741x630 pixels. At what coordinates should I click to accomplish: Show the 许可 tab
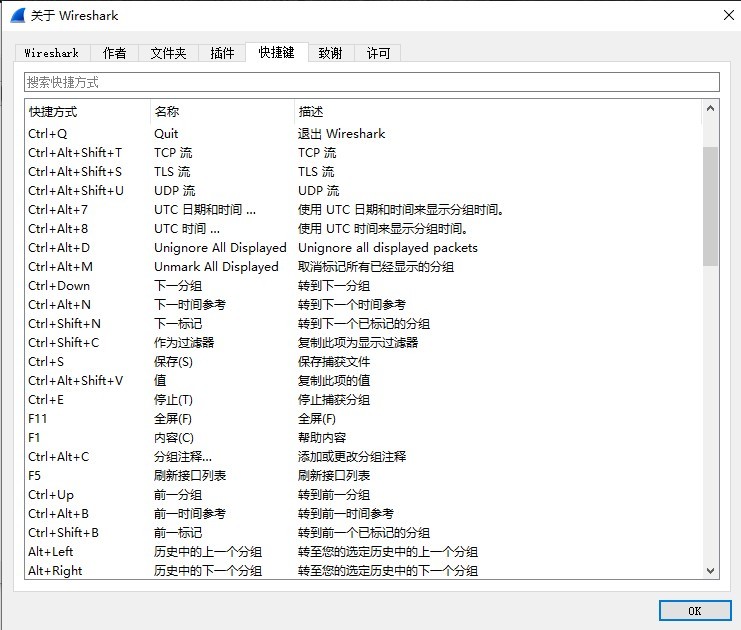[378, 53]
